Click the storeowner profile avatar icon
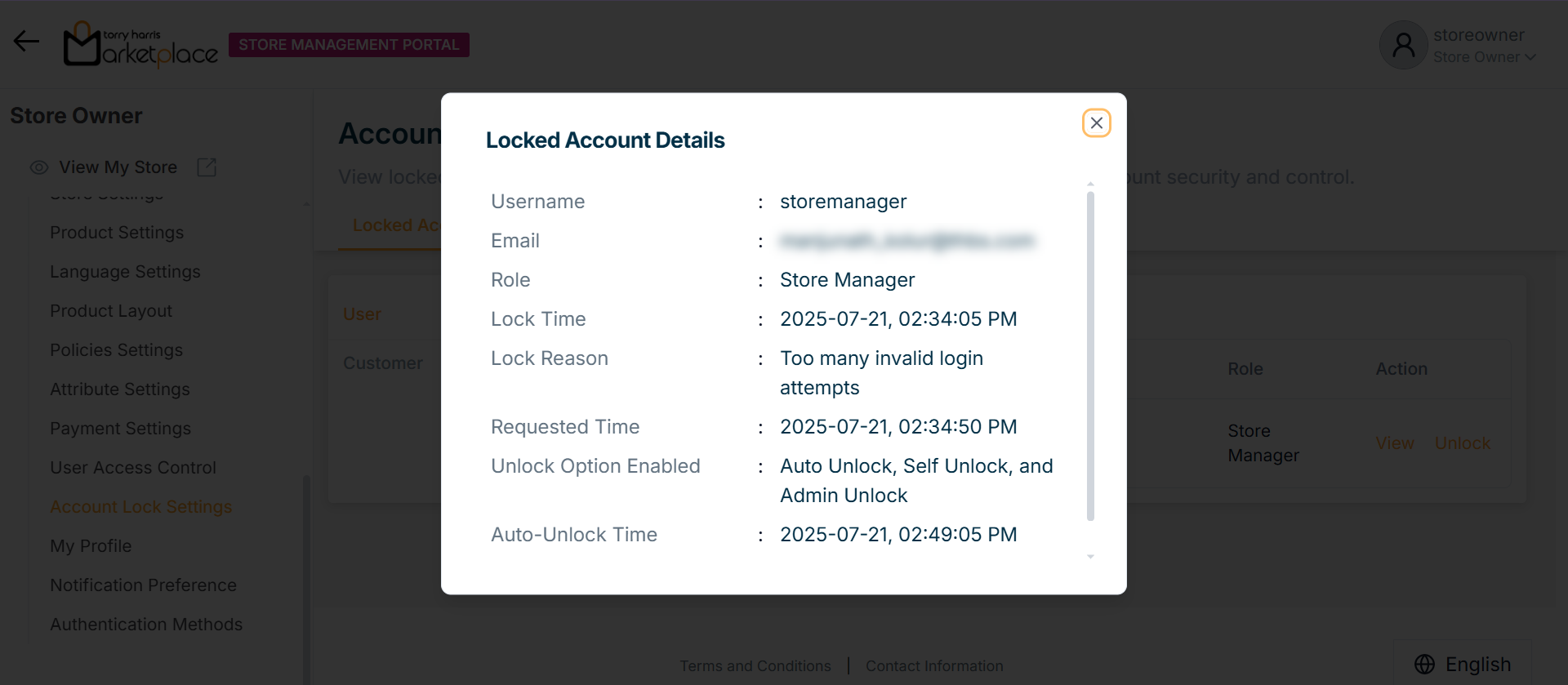 click(1403, 45)
